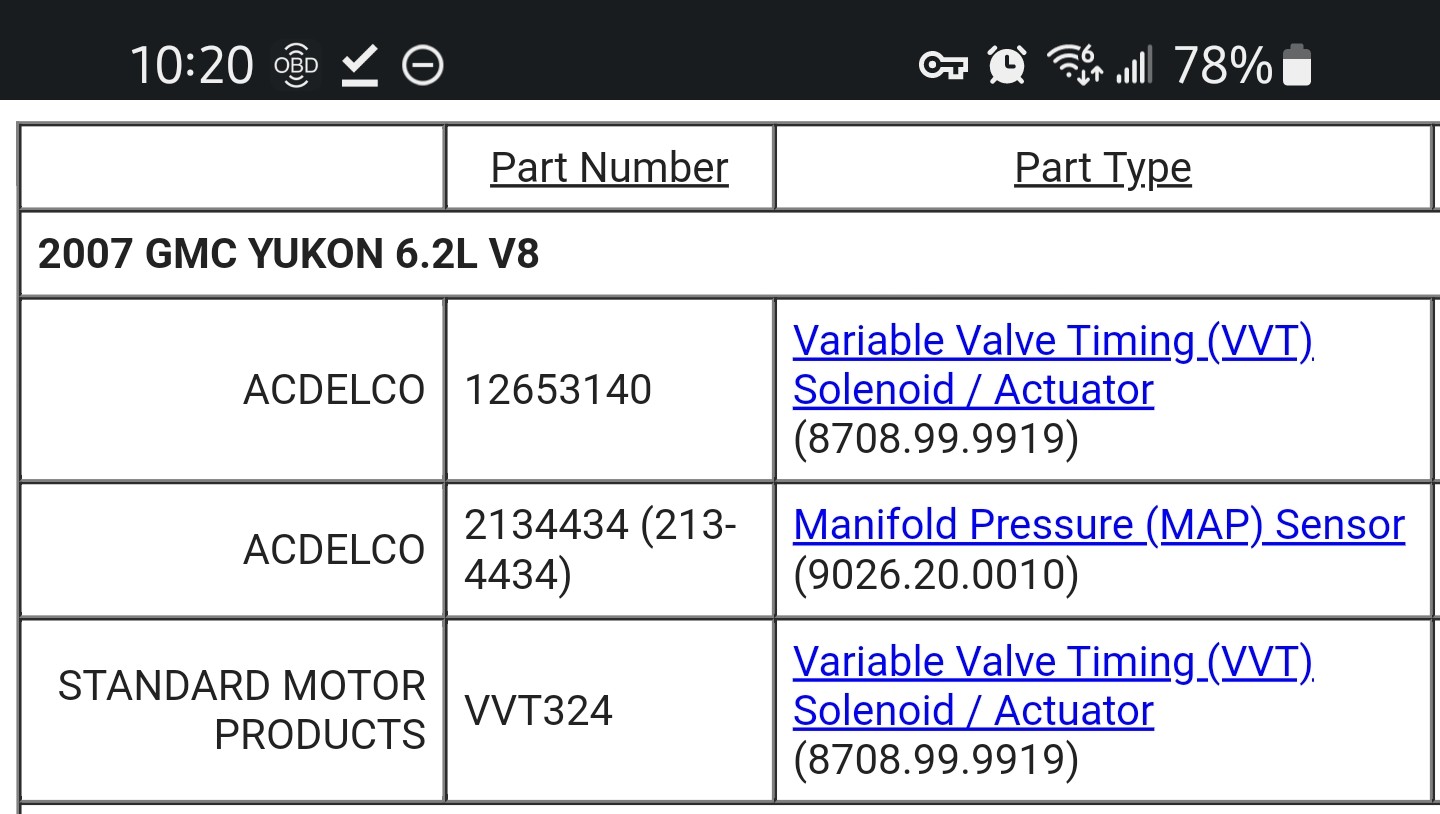The image size is (1440, 814).
Task: Tap the VPN key icon
Action: [x=943, y=67]
